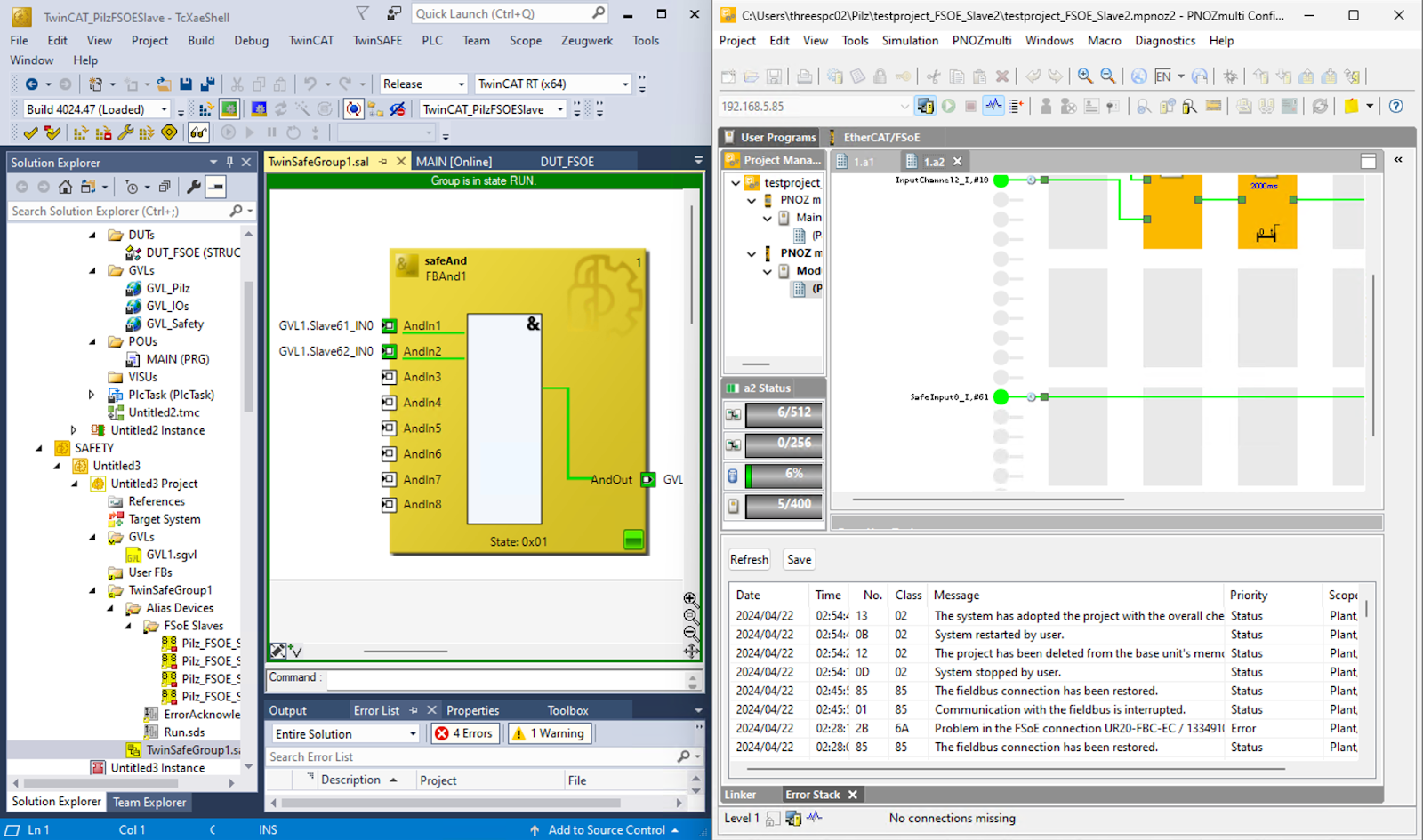Click the crossed-out eye icon in TwinCAT toolbar

click(398, 109)
